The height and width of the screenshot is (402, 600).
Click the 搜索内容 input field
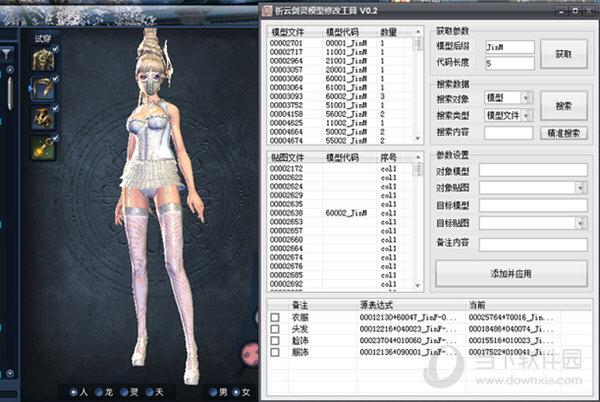tap(509, 133)
